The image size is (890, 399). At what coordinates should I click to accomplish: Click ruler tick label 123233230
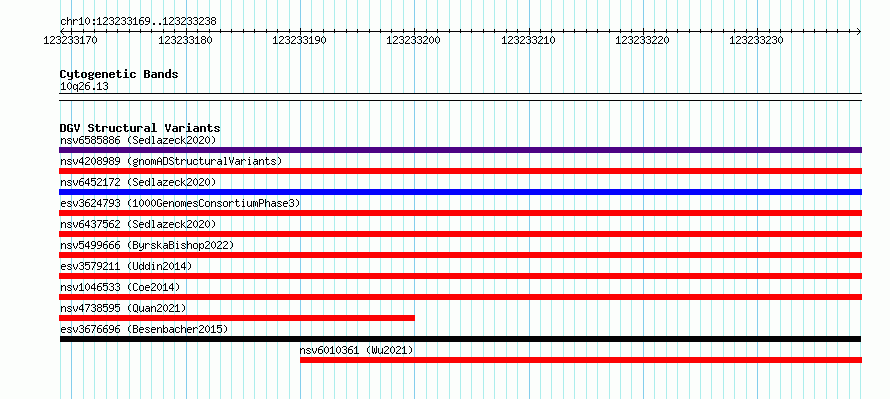(756, 40)
